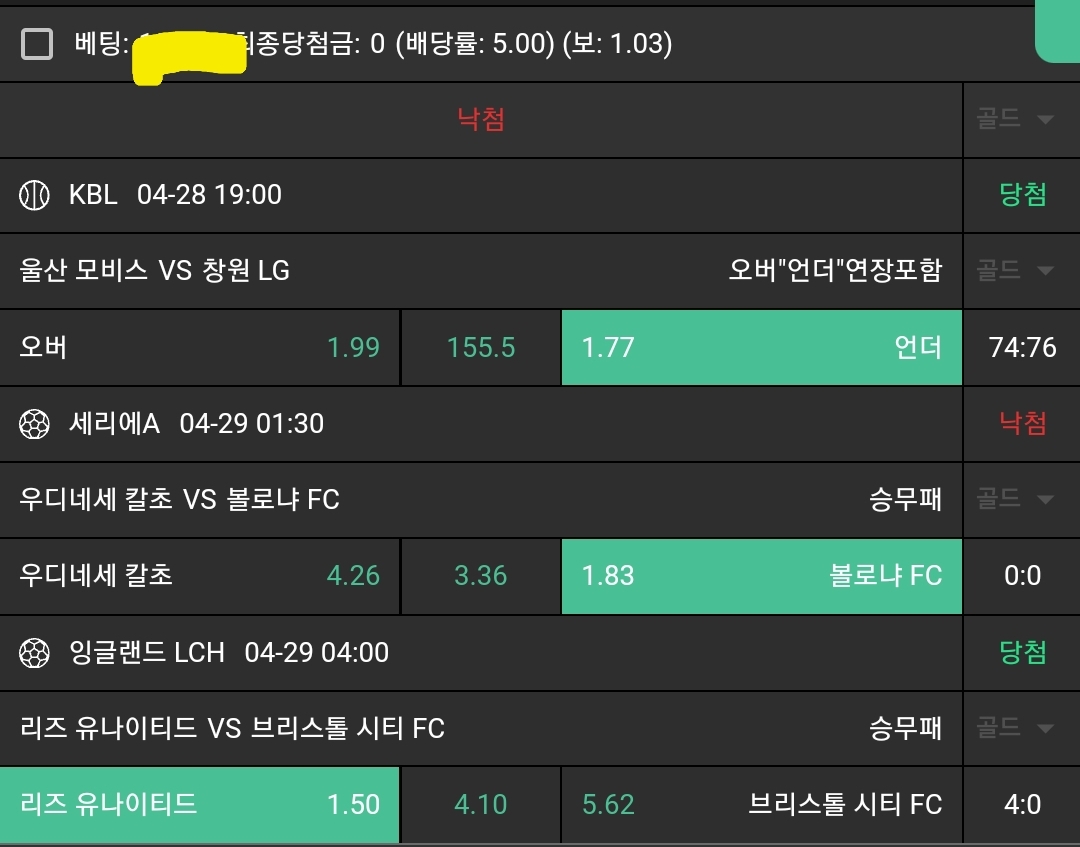
Task: Click the red 낙첨 result label at top
Action: pyautogui.click(x=481, y=120)
